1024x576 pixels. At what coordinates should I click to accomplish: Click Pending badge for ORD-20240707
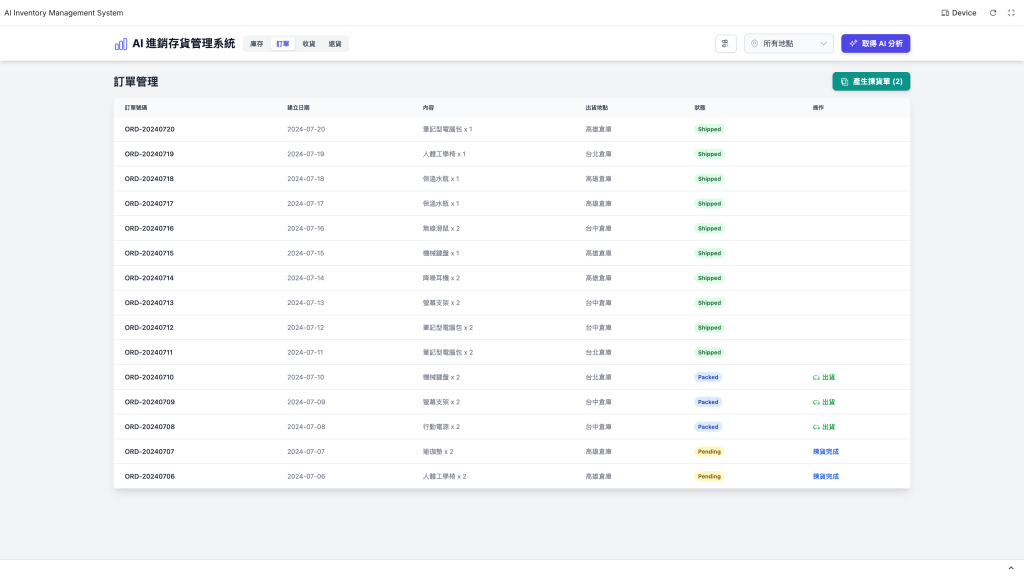point(709,452)
